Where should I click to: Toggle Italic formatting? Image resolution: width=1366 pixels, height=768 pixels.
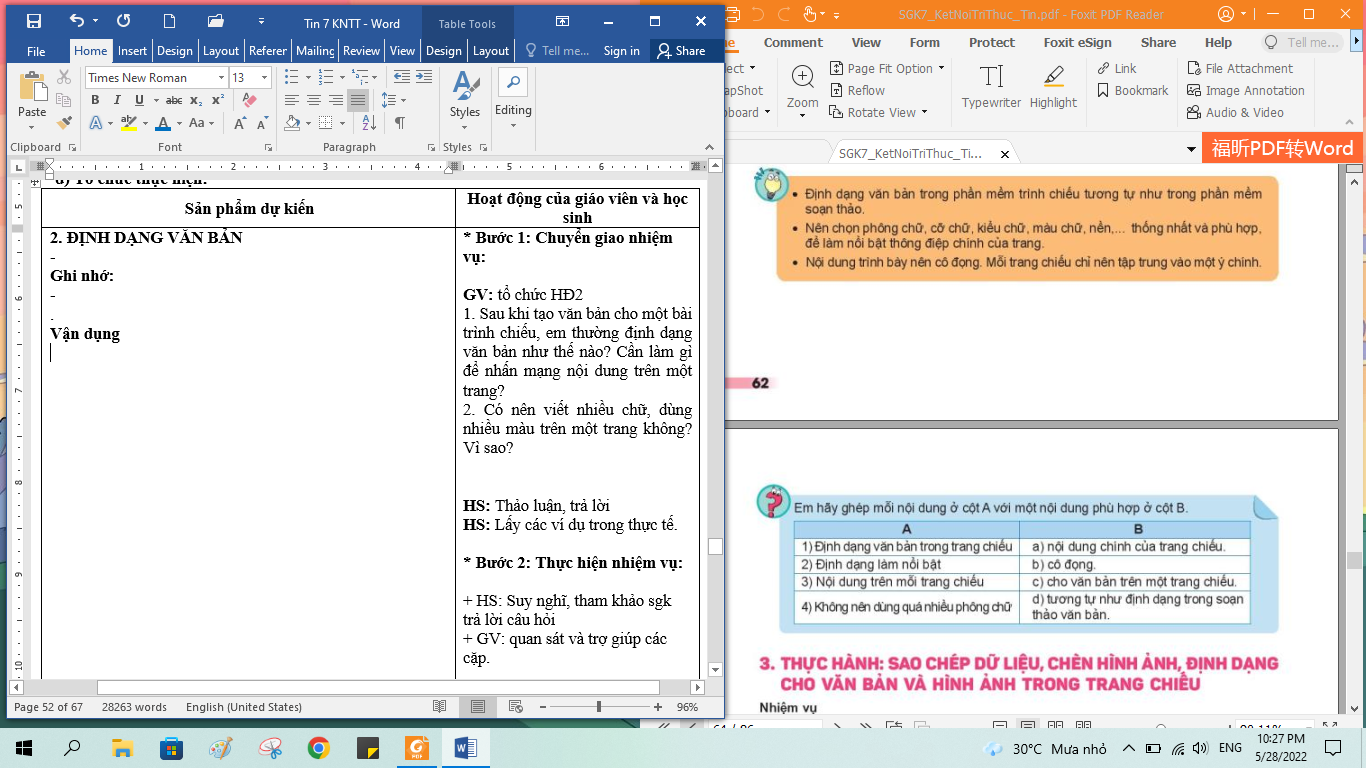117,100
